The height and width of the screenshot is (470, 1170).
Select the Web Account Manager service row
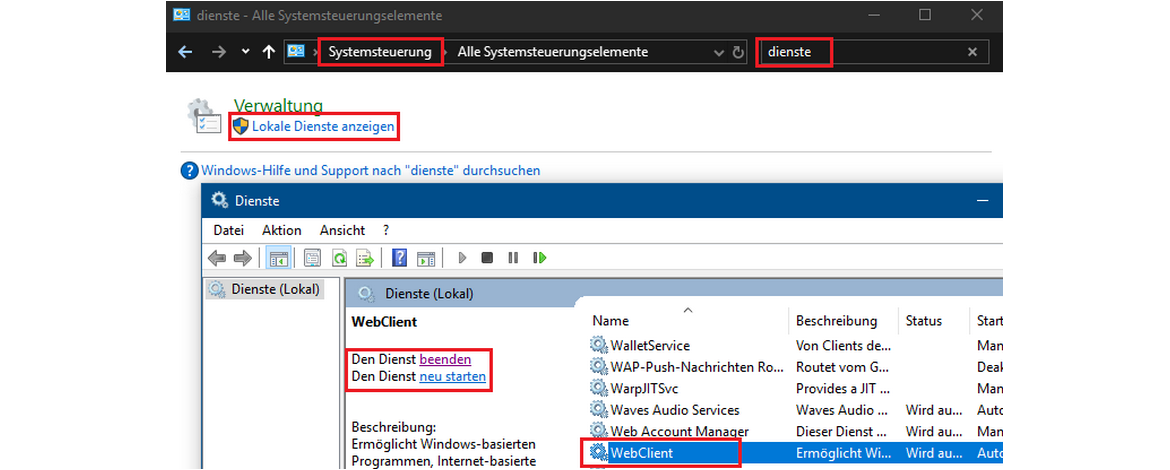click(x=679, y=431)
